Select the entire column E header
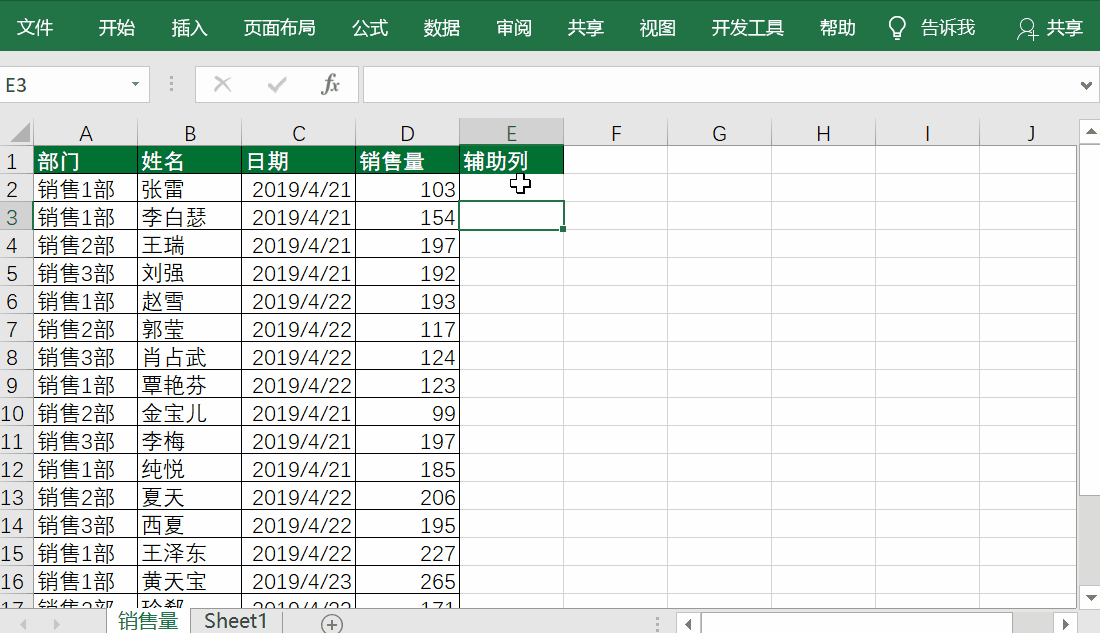Image resolution: width=1100 pixels, height=633 pixels. [x=511, y=132]
